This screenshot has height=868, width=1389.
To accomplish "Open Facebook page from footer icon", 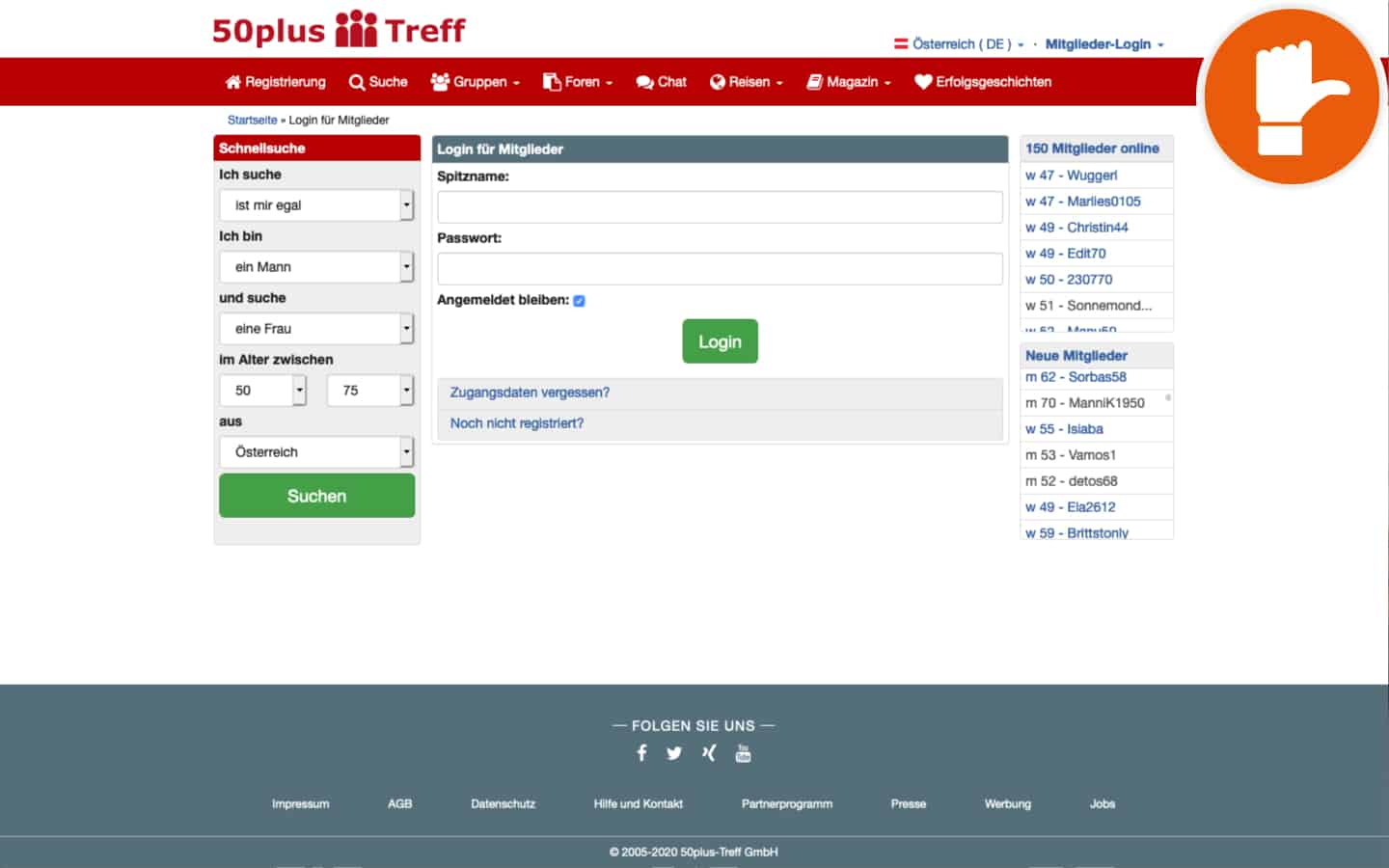I will pos(642,753).
